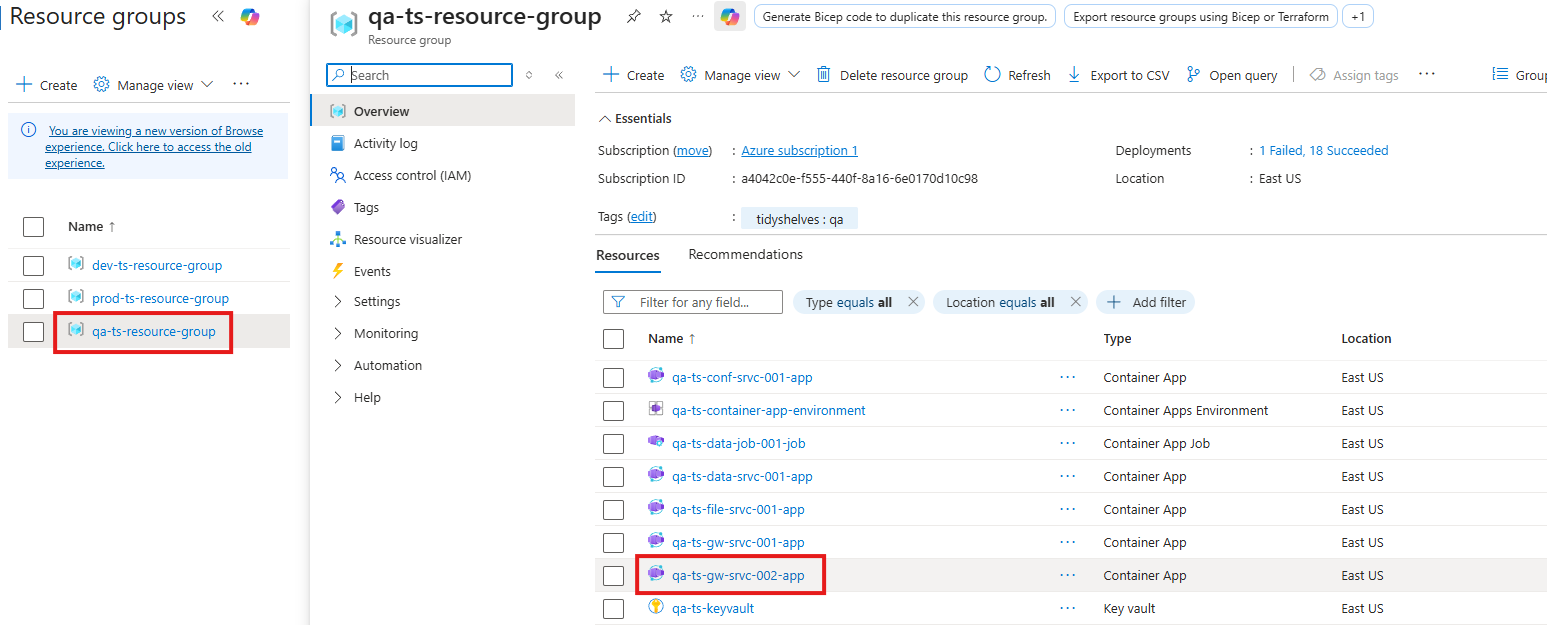Screen dimensions: 1547x625
Task: Select all resource groups checkbox
Action: click(33, 227)
